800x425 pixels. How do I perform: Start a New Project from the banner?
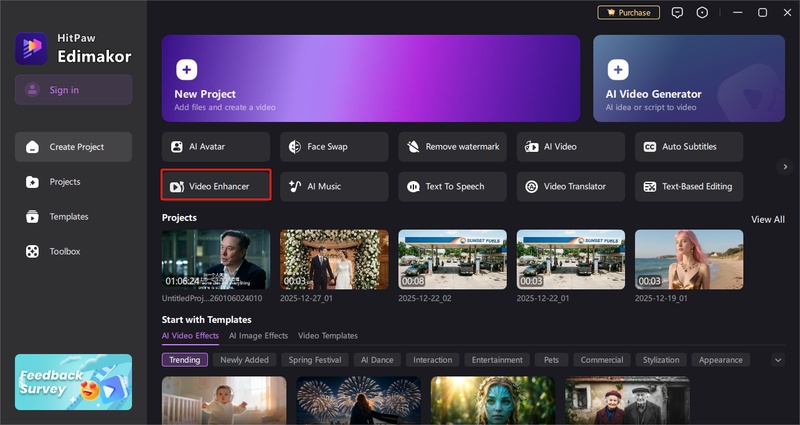[x=371, y=78]
